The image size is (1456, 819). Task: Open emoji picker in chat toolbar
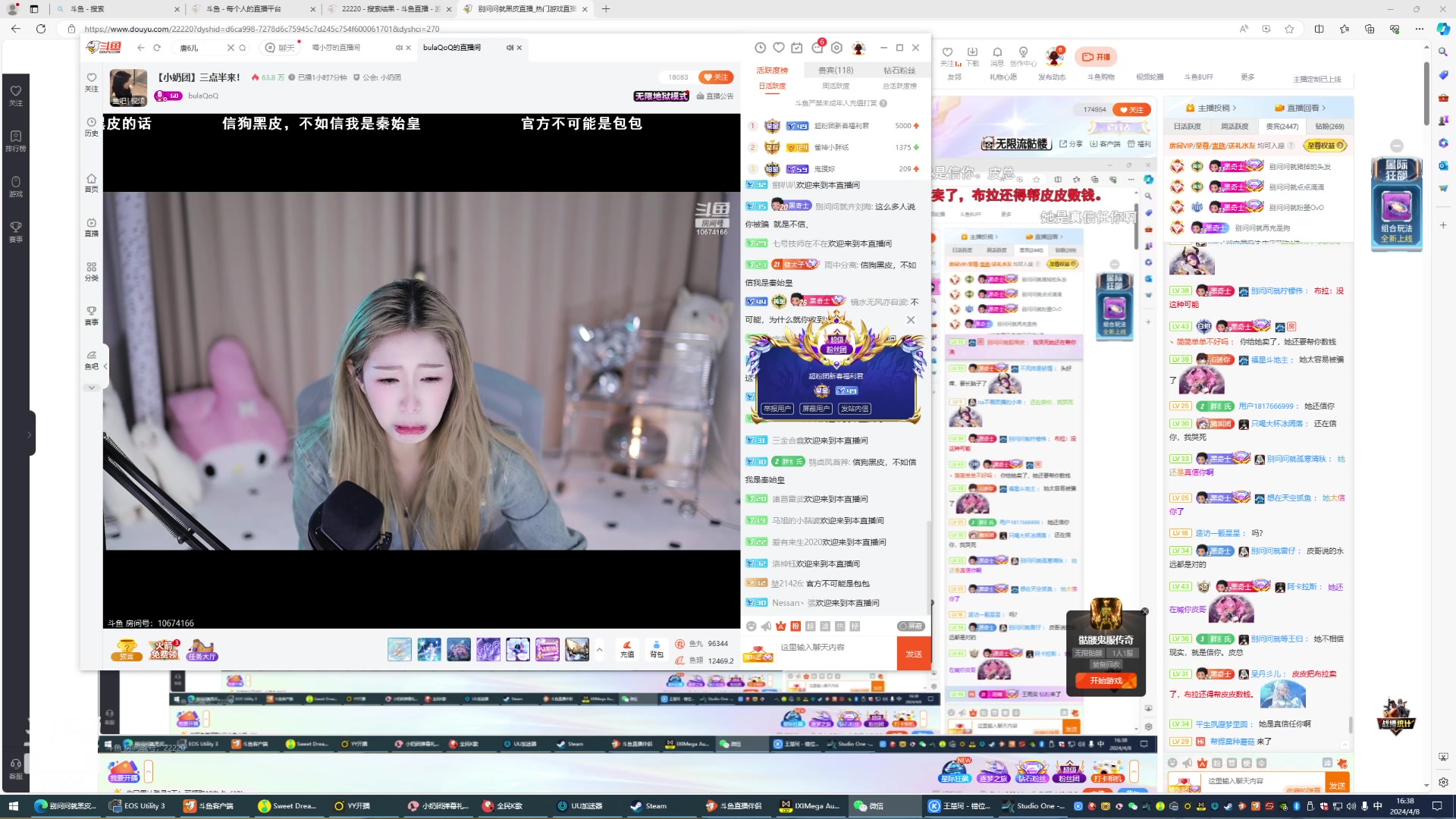(x=751, y=626)
